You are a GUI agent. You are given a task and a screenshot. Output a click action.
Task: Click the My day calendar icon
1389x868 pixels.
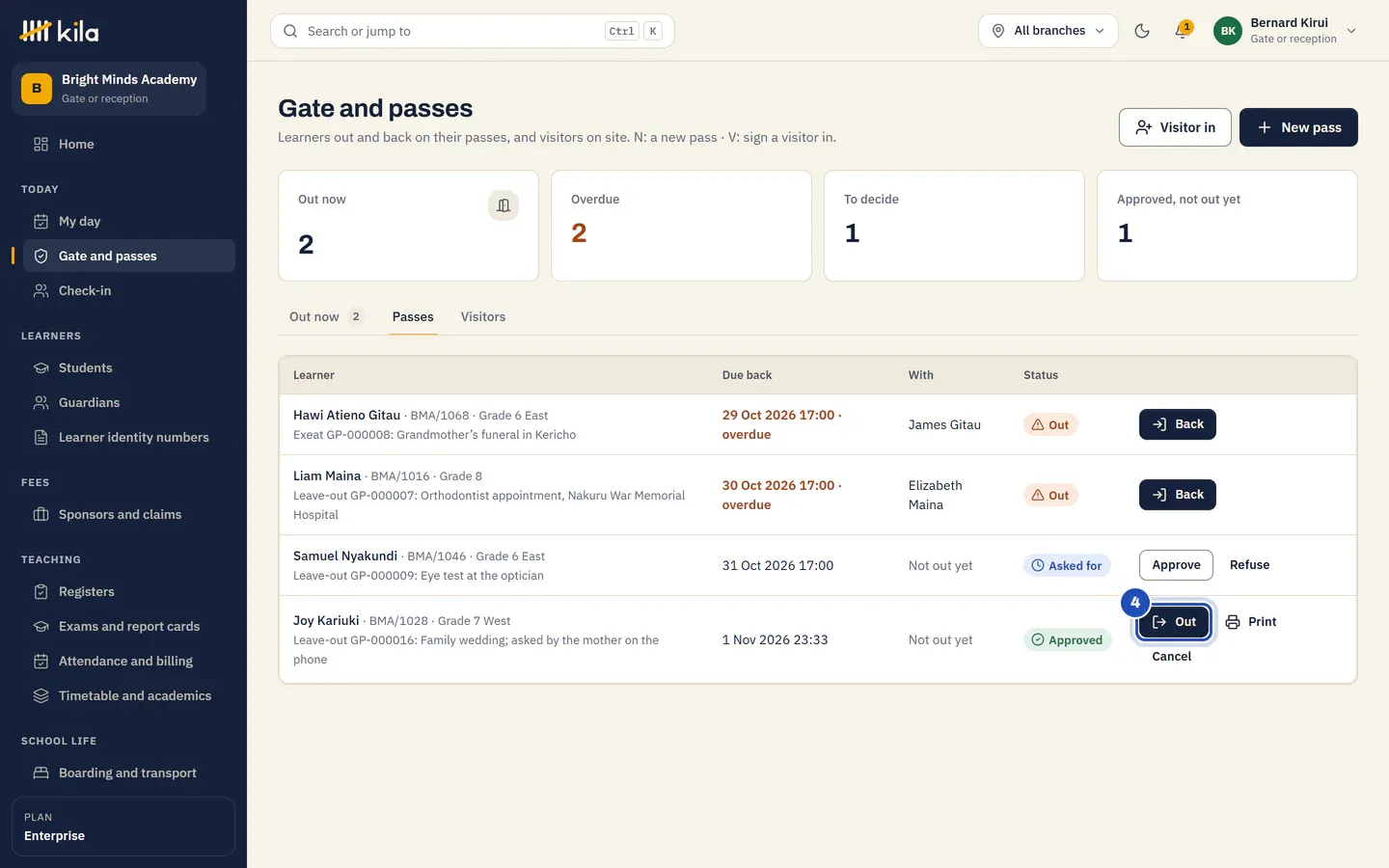coord(41,221)
